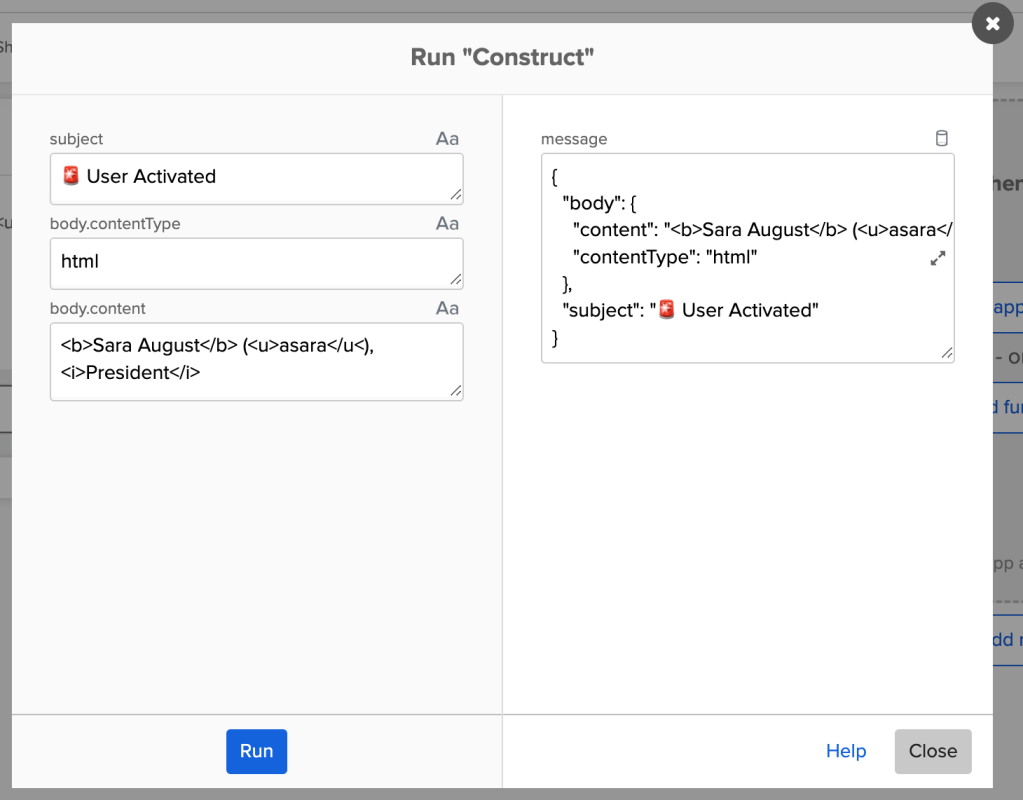Click into the body.content HTML text area
Screen dimensions: 1023x800
point(255,360)
